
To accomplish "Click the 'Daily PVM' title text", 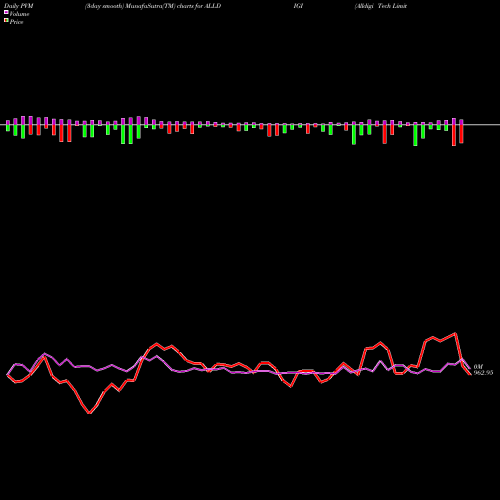I will pos(19,6).
